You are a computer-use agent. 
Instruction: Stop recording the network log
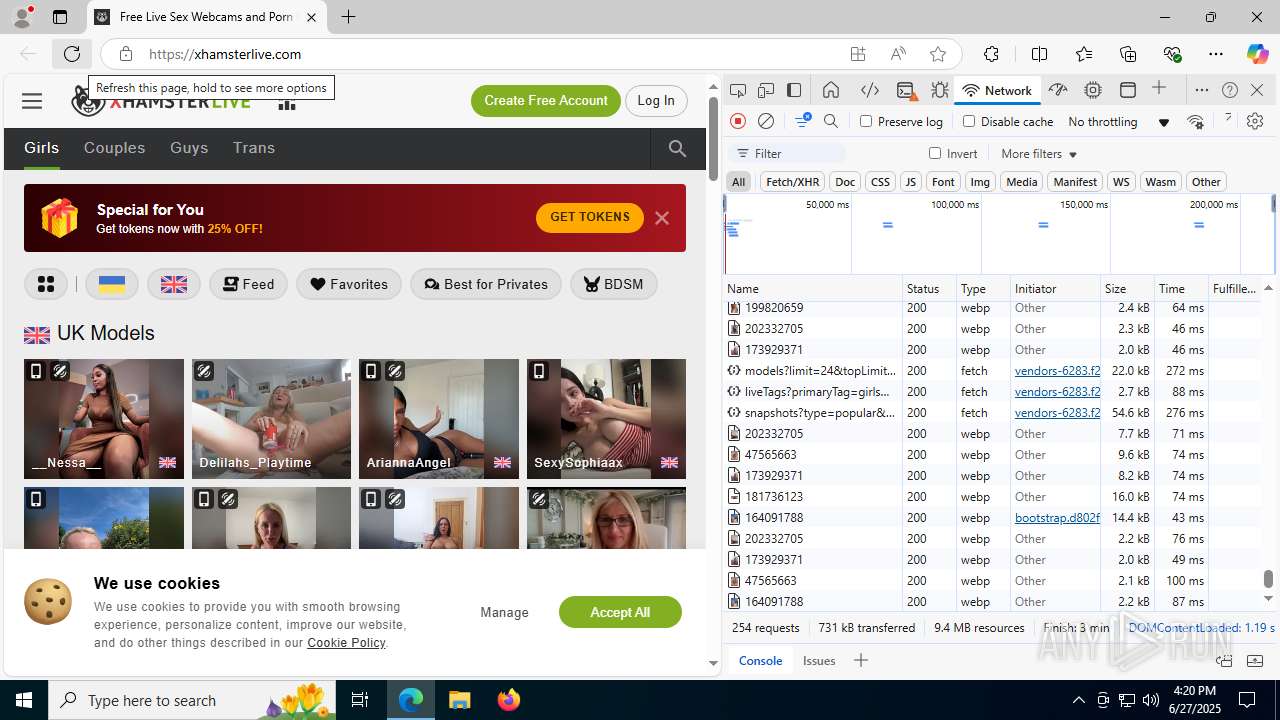coord(738,121)
